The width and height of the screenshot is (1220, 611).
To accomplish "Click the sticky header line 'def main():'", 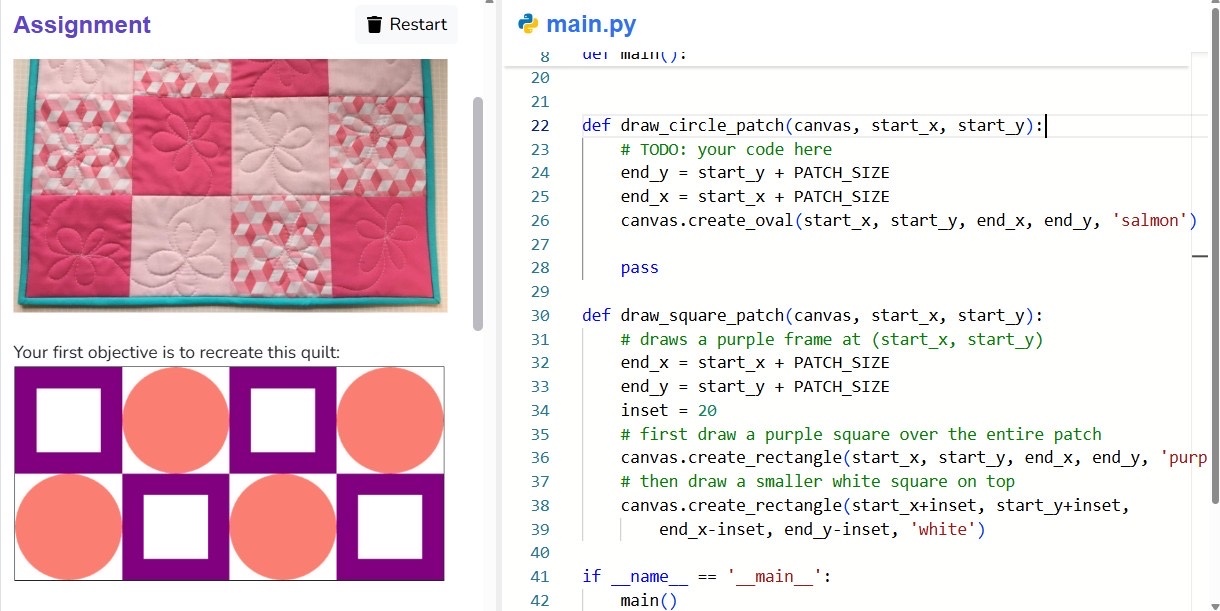I will coord(634,57).
